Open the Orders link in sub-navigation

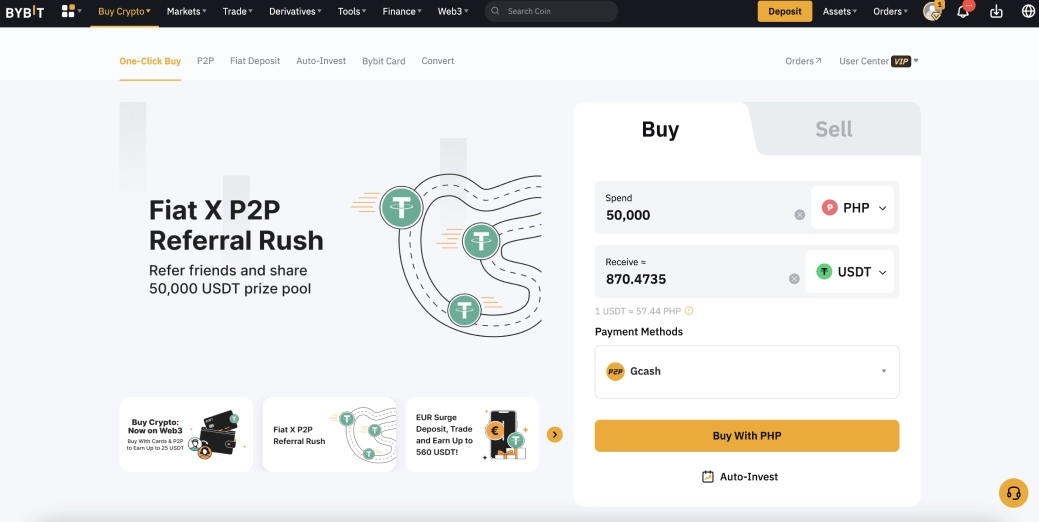point(803,61)
